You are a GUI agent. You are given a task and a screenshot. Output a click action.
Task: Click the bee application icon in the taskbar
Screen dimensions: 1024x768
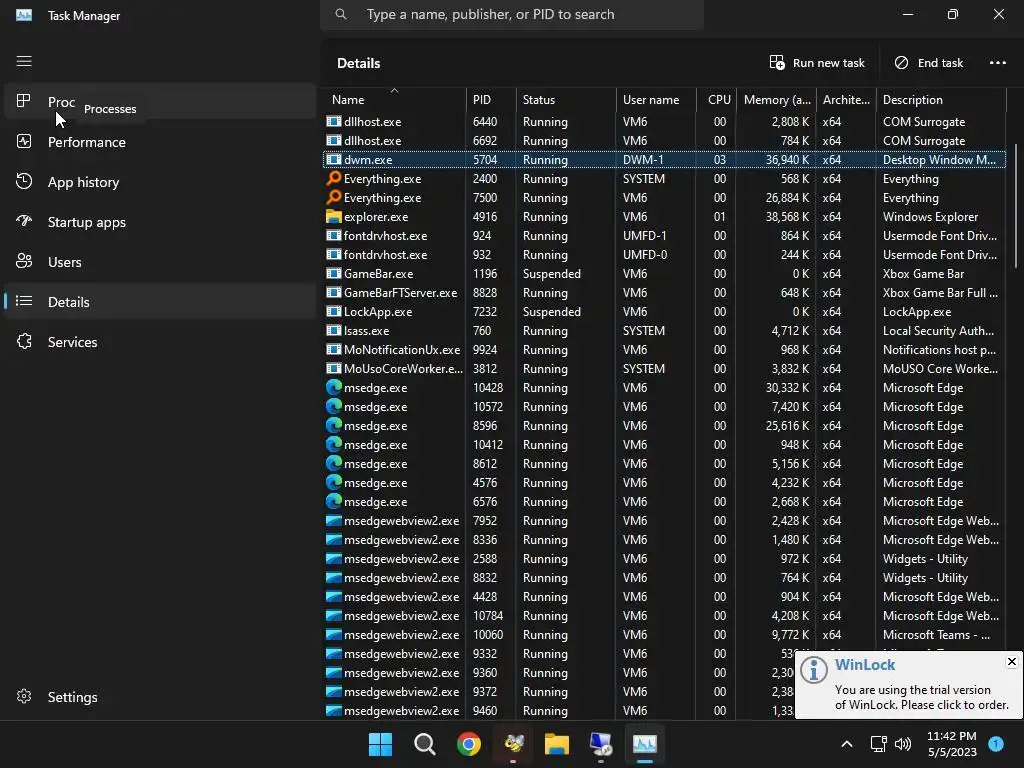[x=513, y=744]
